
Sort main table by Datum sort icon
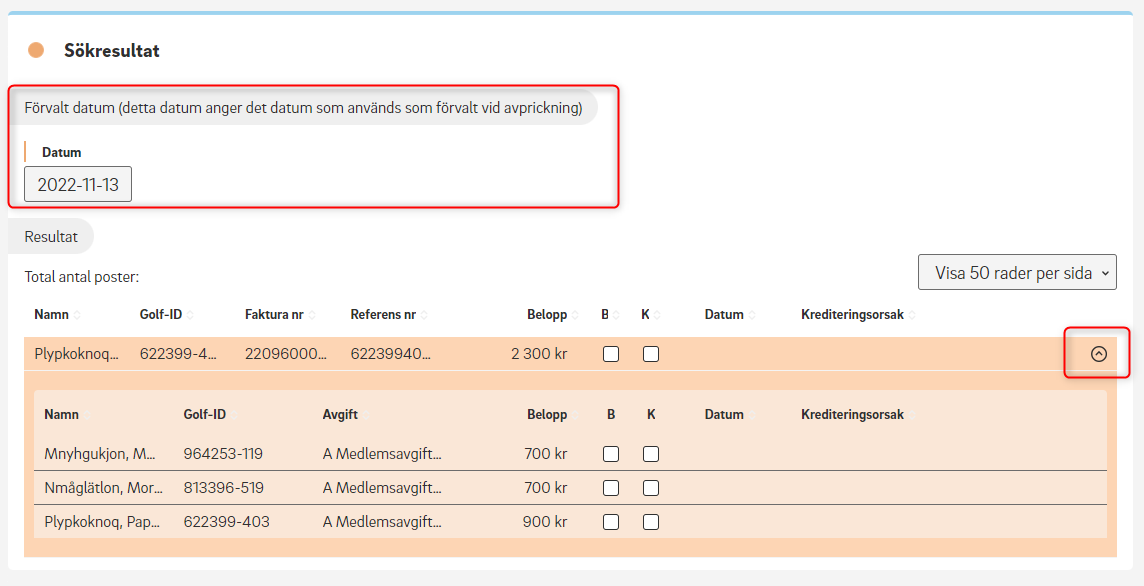click(x=752, y=315)
